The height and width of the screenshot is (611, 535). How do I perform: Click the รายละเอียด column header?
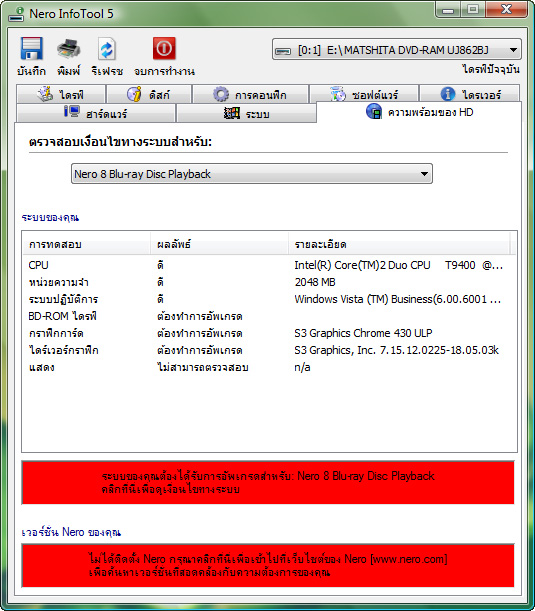pyautogui.click(x=399, y=244)
